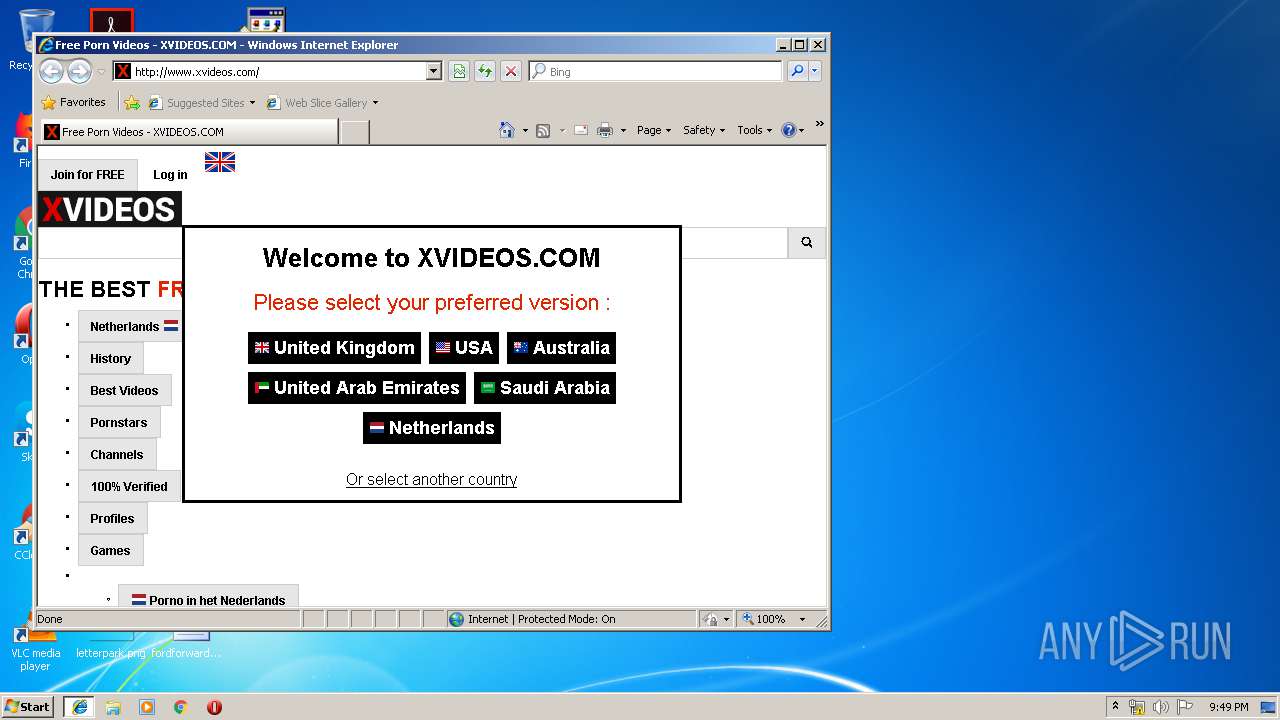Open the Best Videos sidebar link
This screenshot has height=720, width=1280.
tap(124, 390)
